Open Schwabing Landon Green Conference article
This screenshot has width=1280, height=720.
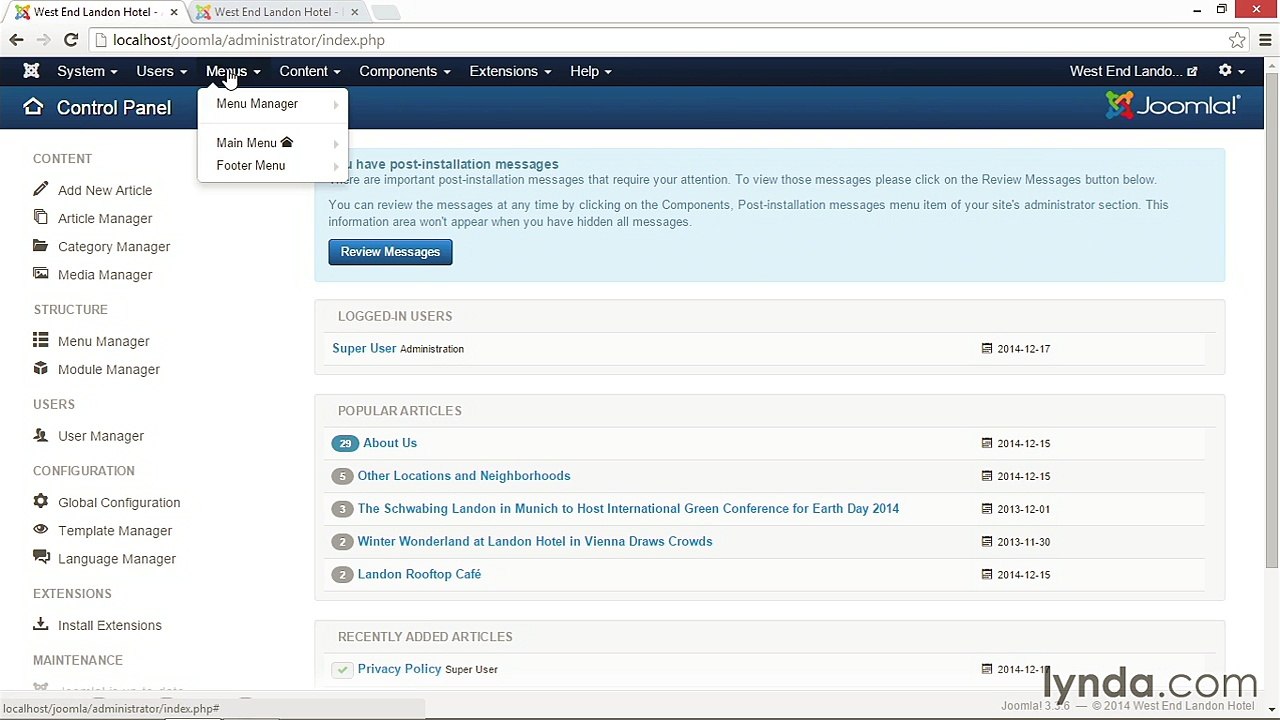point(628,509)
